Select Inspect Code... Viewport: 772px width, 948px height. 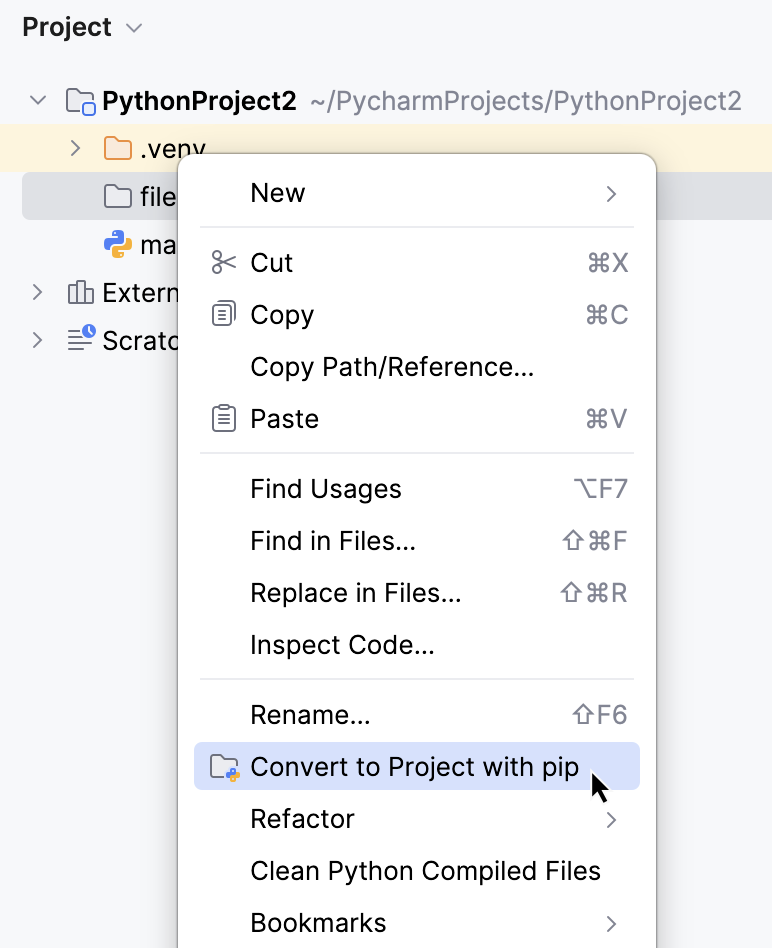coord(417,644)
